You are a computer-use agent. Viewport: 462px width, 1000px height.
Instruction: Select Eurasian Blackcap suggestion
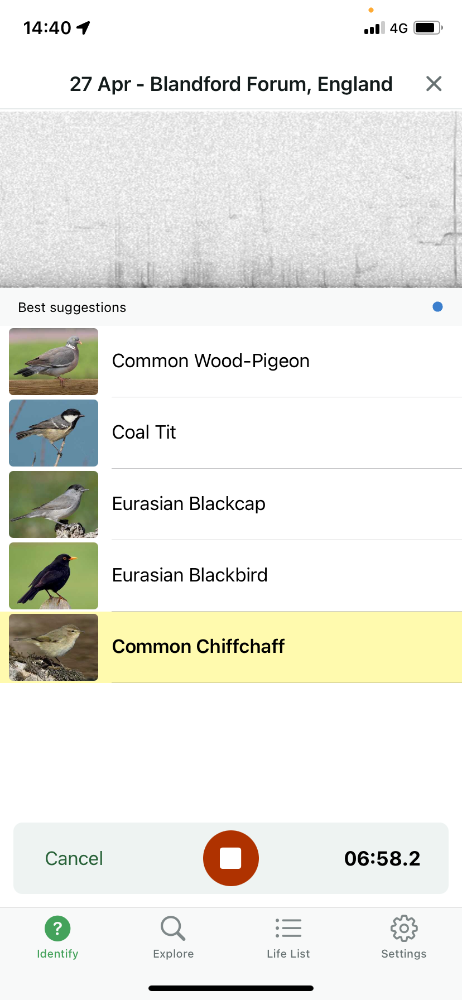coord(231,504)
